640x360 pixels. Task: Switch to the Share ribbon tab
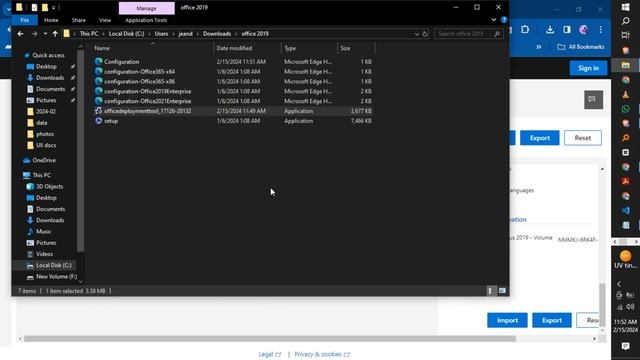pyautogui.click(x=79, y=20)
